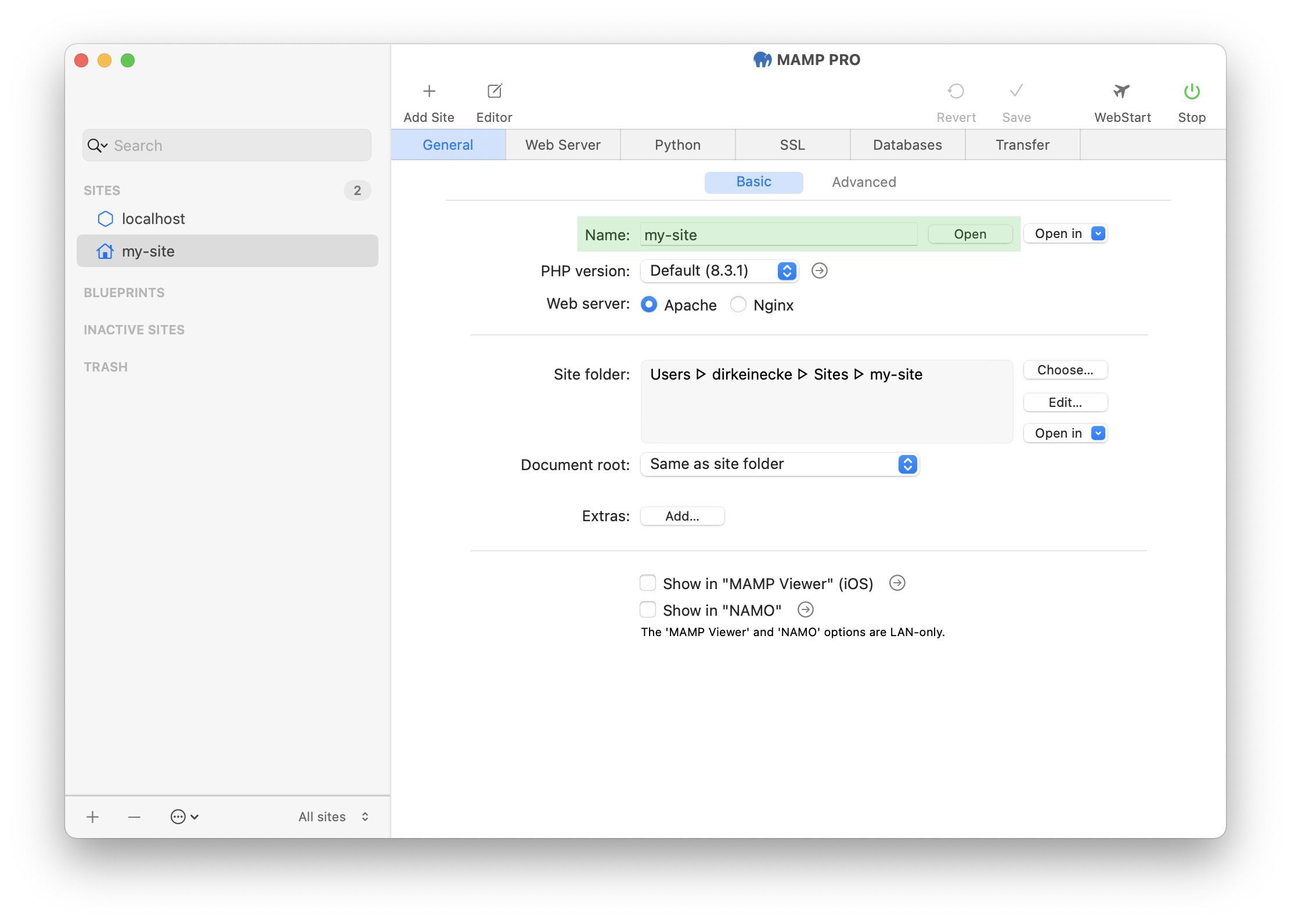Viewport: 1291px width, 924px height.
Task: Click the Revert icon
Action: [x=955, y=92]
